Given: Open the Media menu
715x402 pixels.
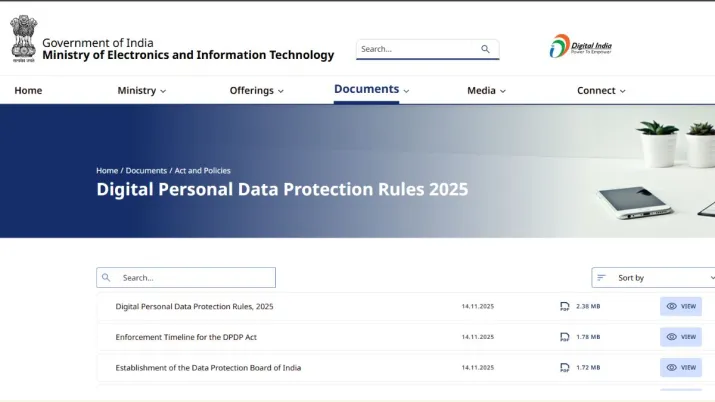Looking at the screenshot, I should point(486,90).
